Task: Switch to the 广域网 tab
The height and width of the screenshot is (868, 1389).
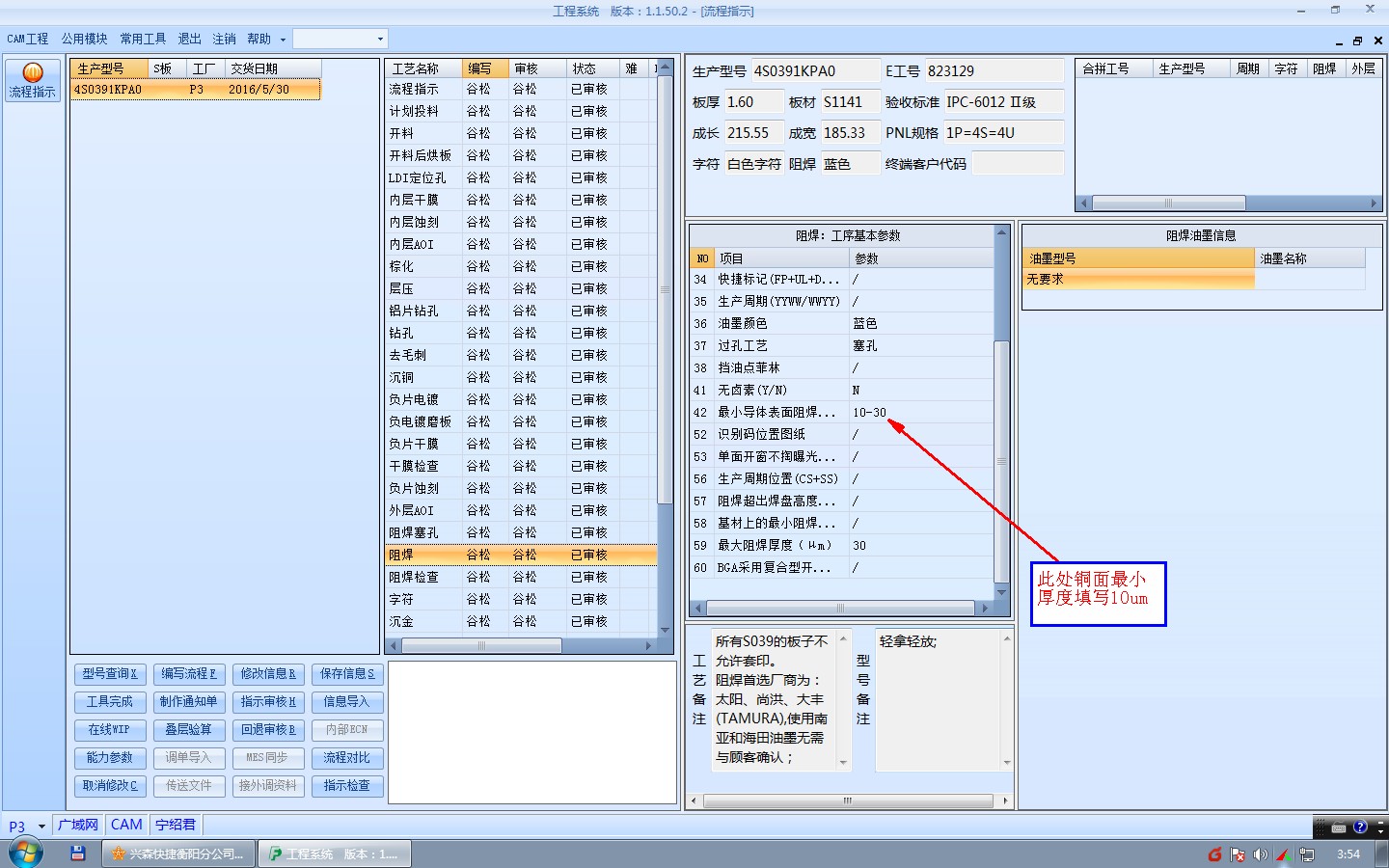Action: pos(78,825)
